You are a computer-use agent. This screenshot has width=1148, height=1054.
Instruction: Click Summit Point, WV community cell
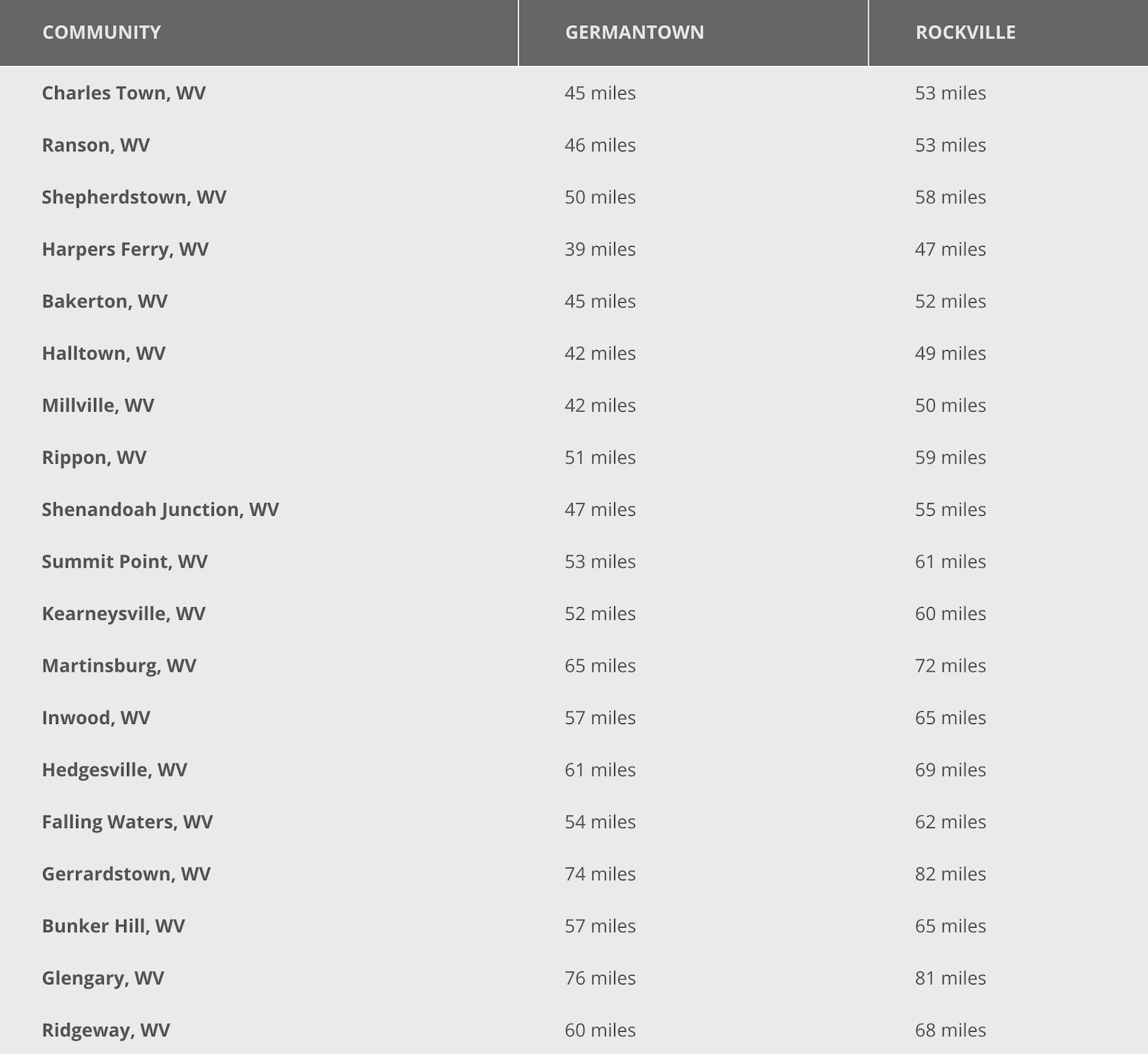[124, 562]
